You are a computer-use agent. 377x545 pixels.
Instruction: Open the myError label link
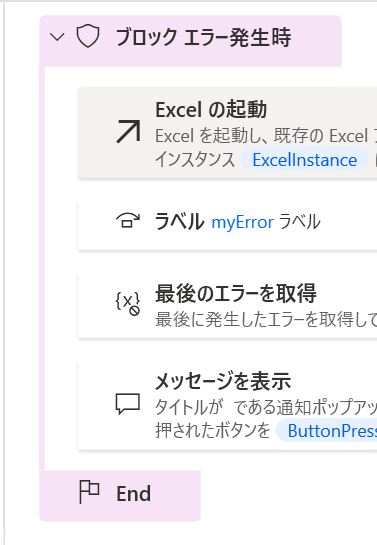tap(243, 222)
